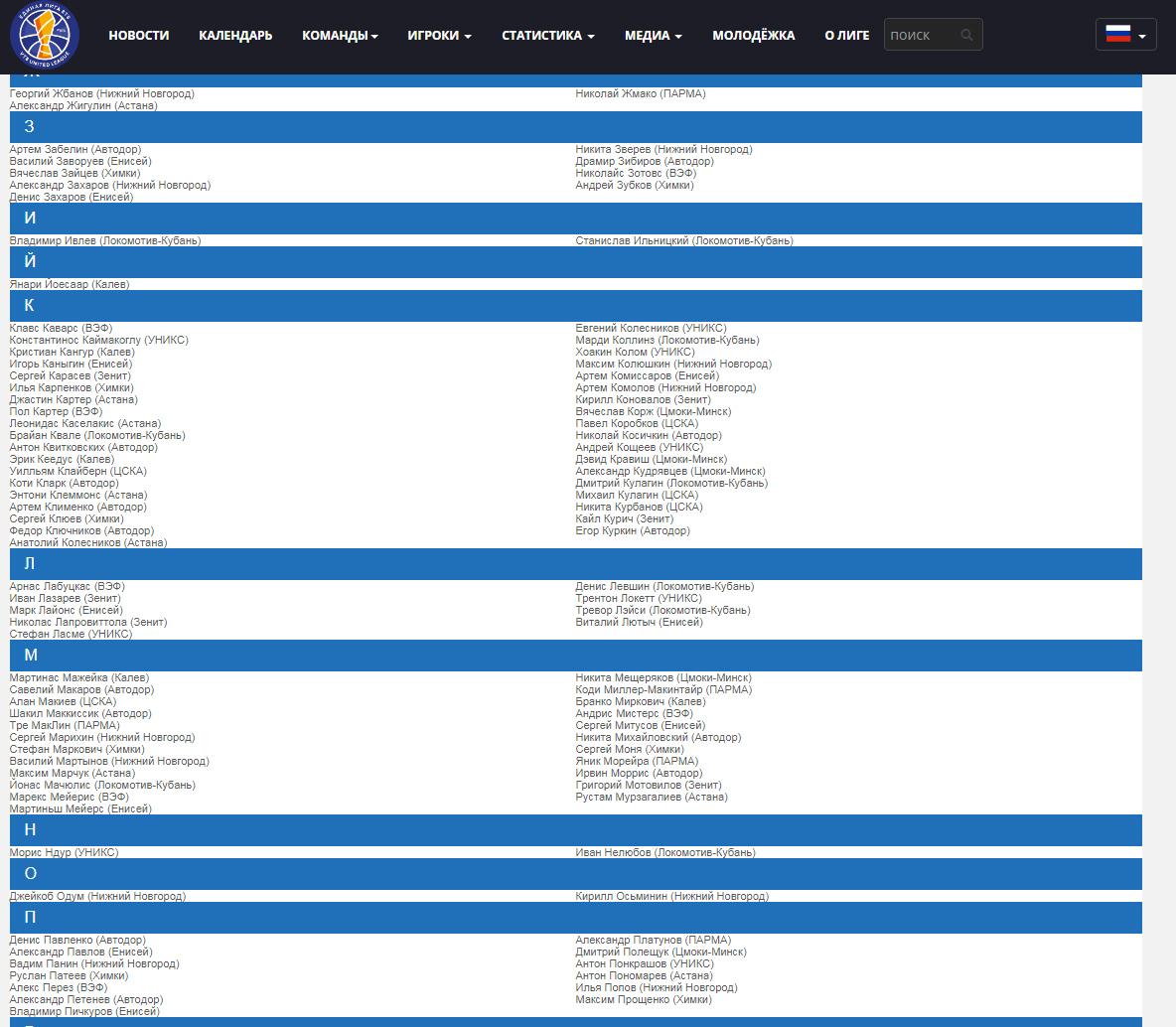Open the Russian flag language selector
The height and width of the screenshot is (1027, 1176).
point(1125,35)
